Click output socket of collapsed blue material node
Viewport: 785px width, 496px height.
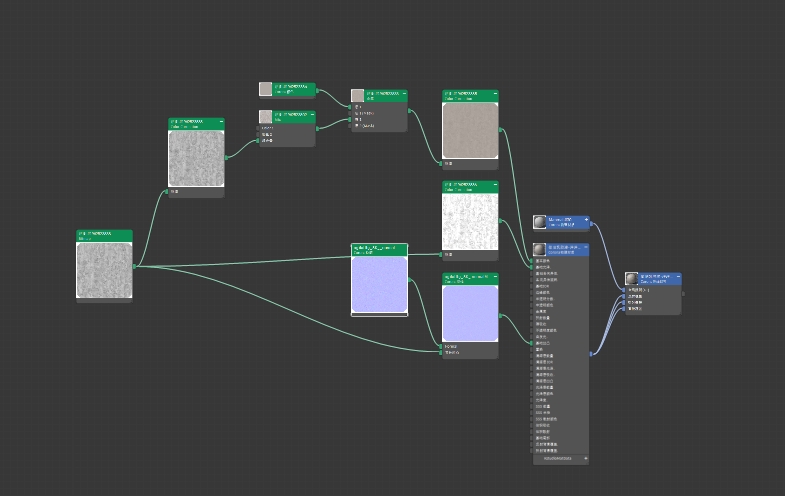click(x=591, y=224)
